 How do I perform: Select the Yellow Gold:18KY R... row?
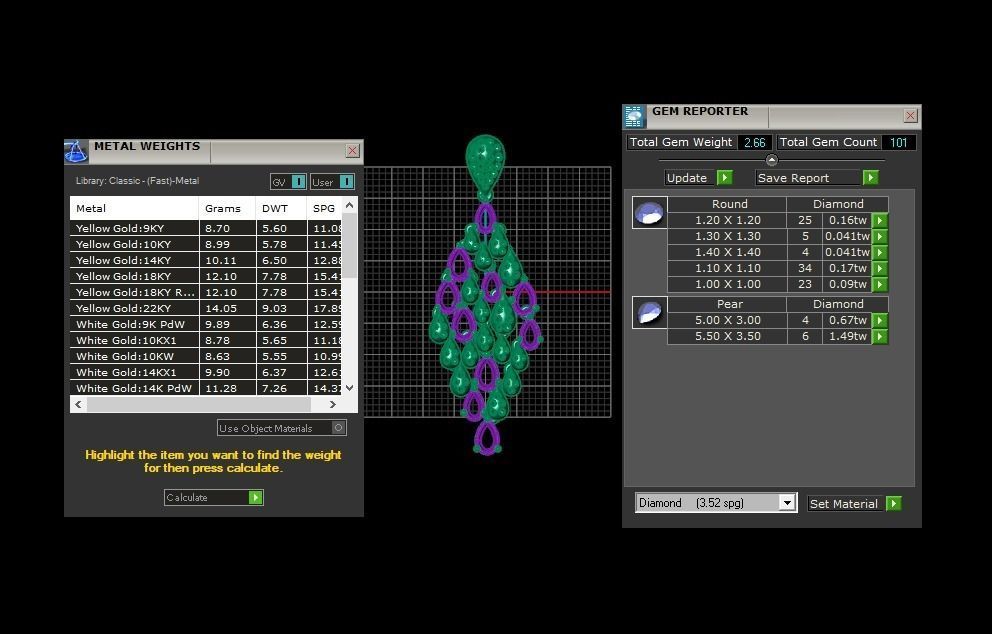click(x=206, y=292)
